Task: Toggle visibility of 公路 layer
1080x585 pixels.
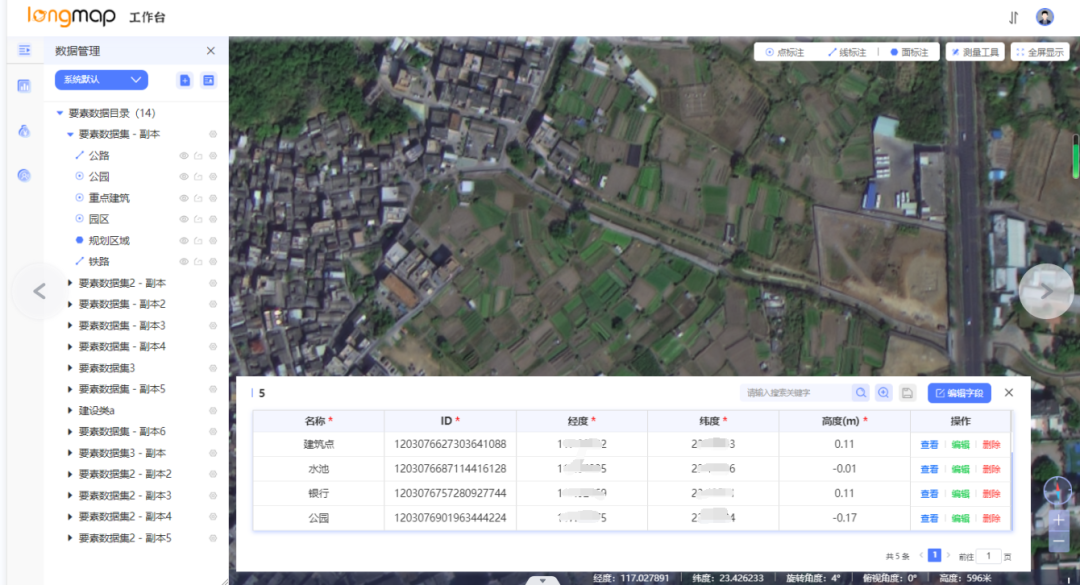Action: (x=184, y=156)
